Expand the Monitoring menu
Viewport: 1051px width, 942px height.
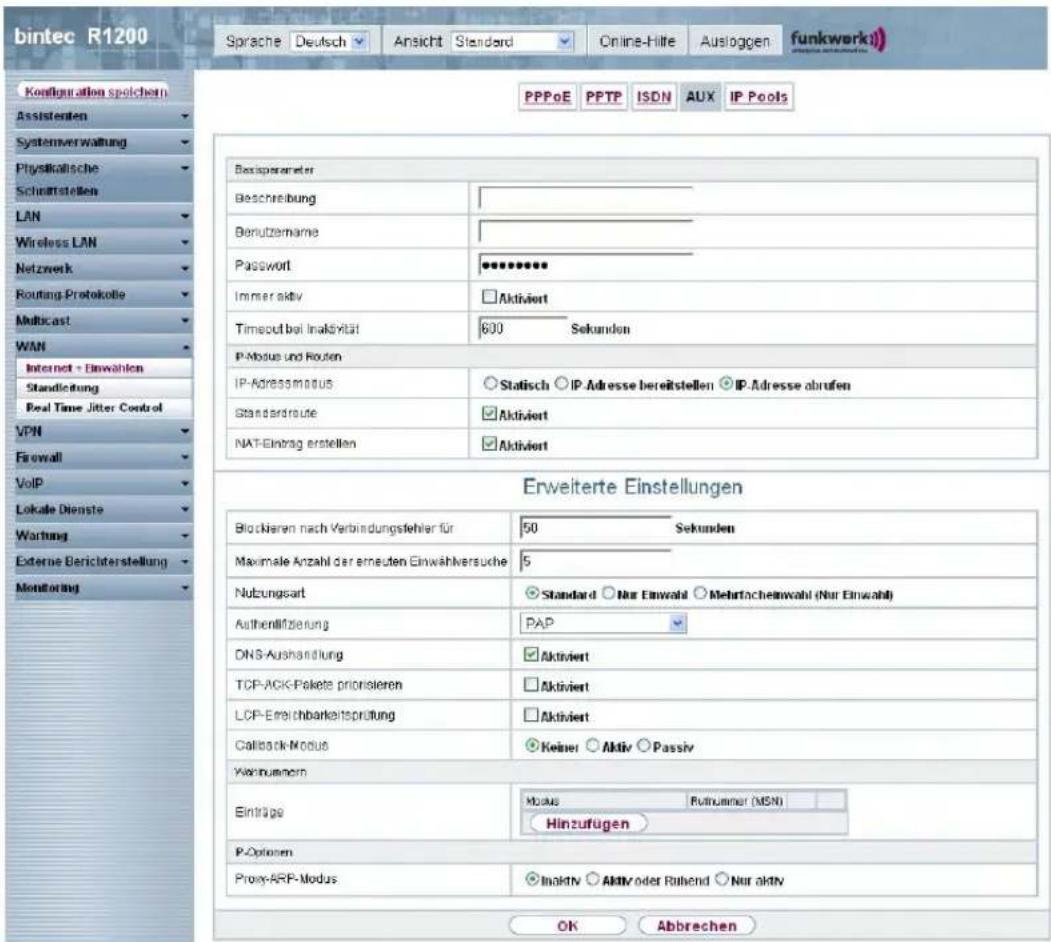point(99,588)
